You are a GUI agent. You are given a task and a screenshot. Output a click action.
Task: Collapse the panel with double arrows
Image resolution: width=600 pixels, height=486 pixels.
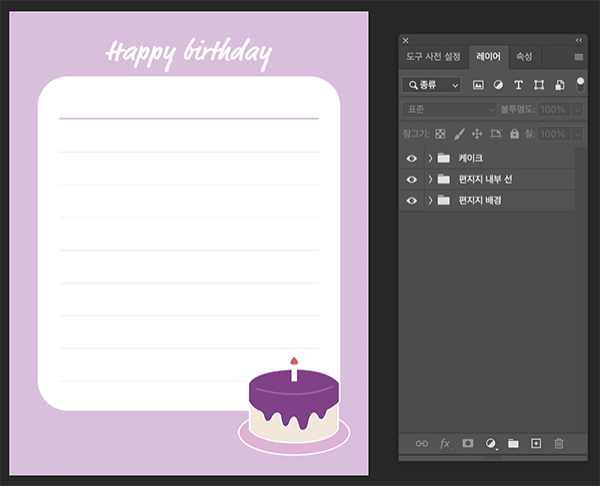579,40
